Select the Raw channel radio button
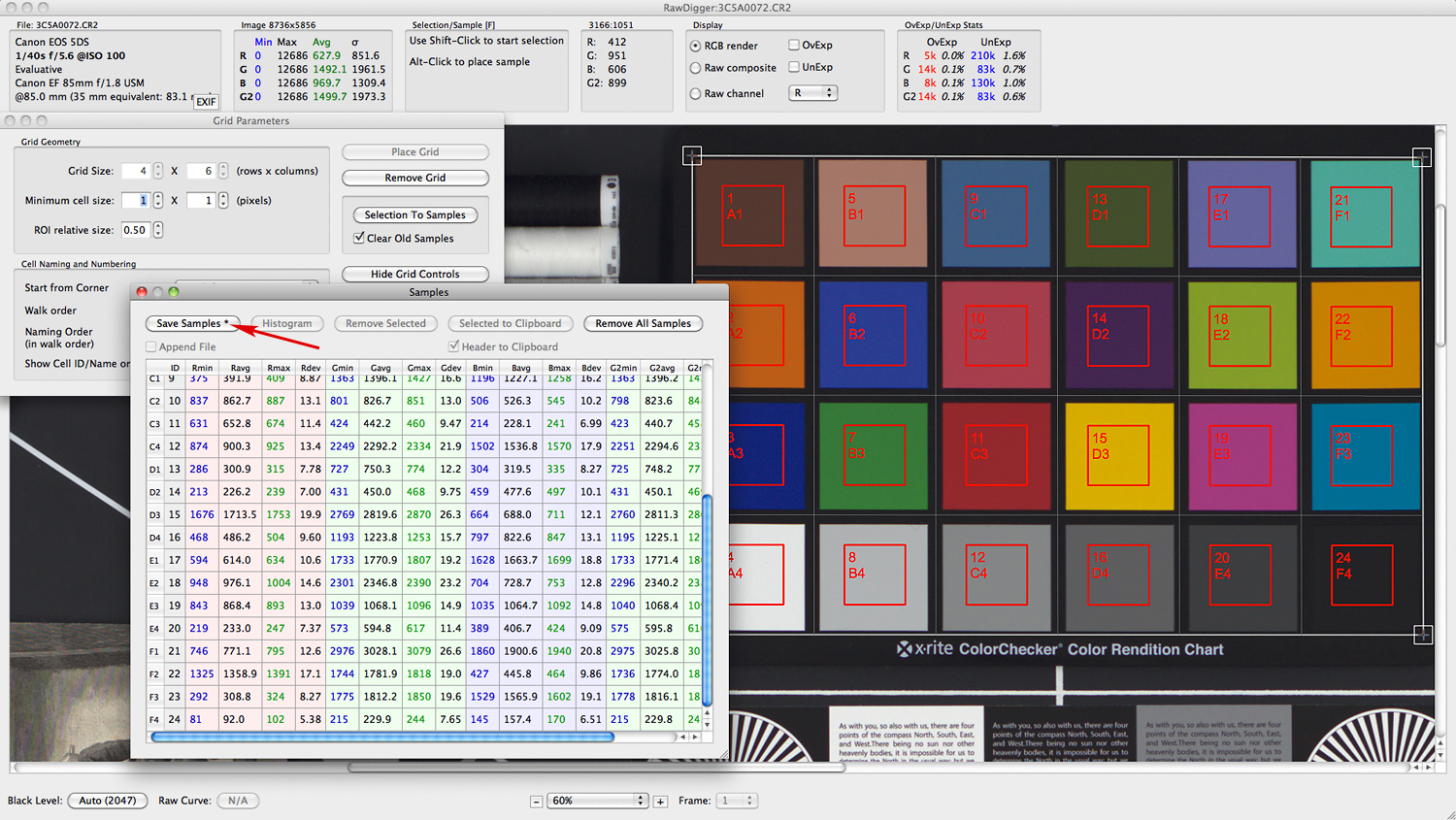The width and height of the screenshot is (1456, 820). pos(695,94)
